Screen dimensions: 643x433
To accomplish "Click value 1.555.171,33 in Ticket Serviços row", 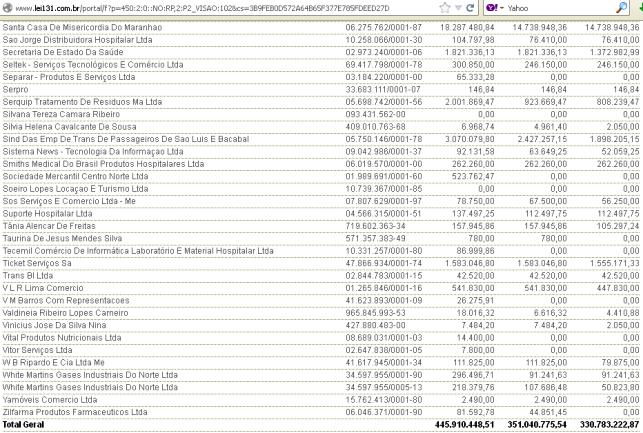I will coord(614,263).
